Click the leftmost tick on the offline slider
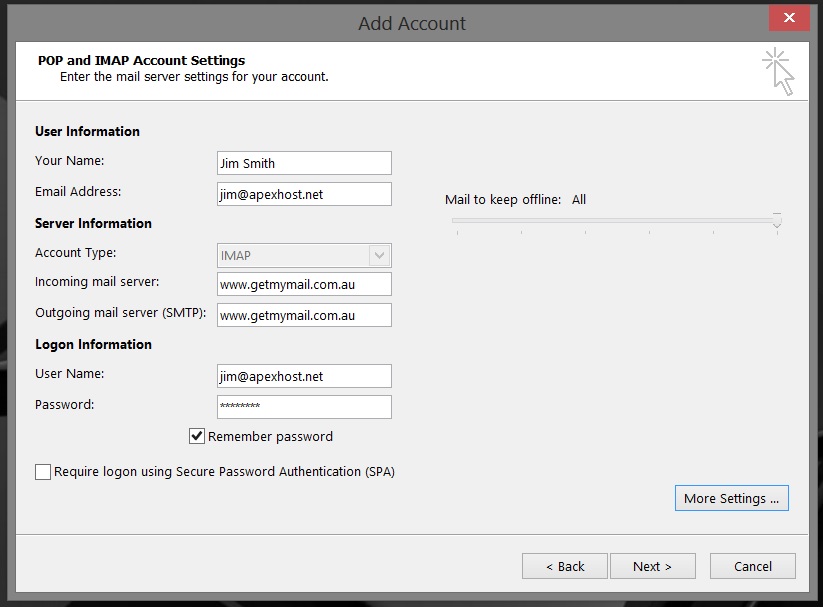Viewport: 823px width, 607px height. (x=456, y=231)
